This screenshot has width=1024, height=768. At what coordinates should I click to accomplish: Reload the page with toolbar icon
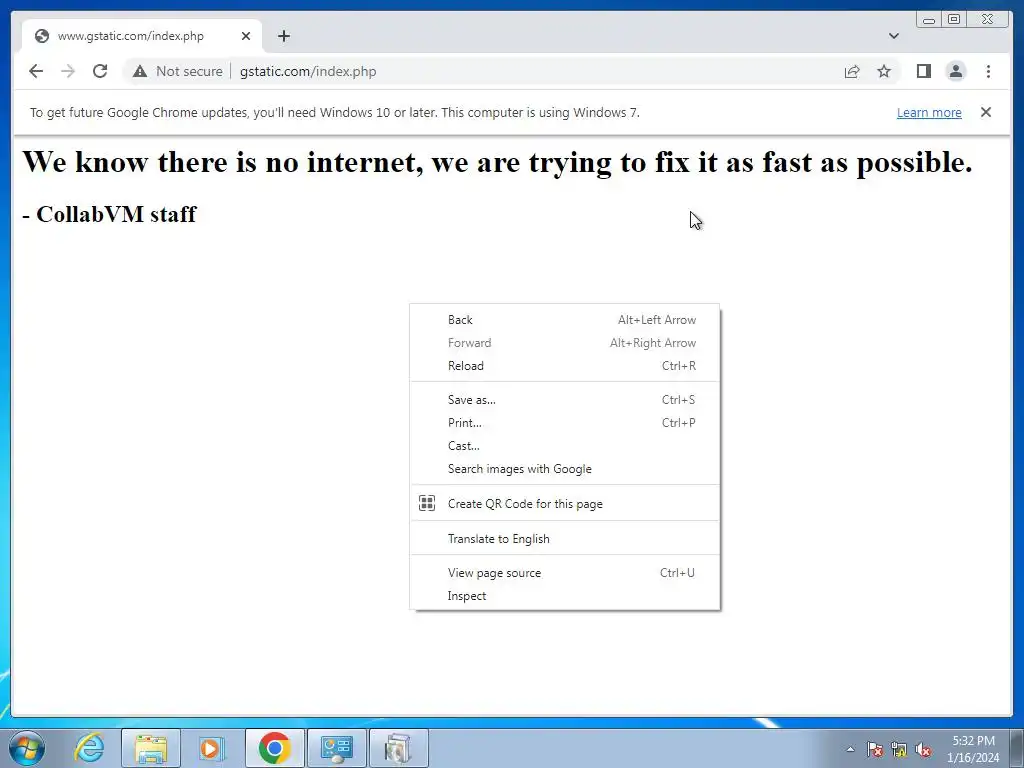(100, 71)
